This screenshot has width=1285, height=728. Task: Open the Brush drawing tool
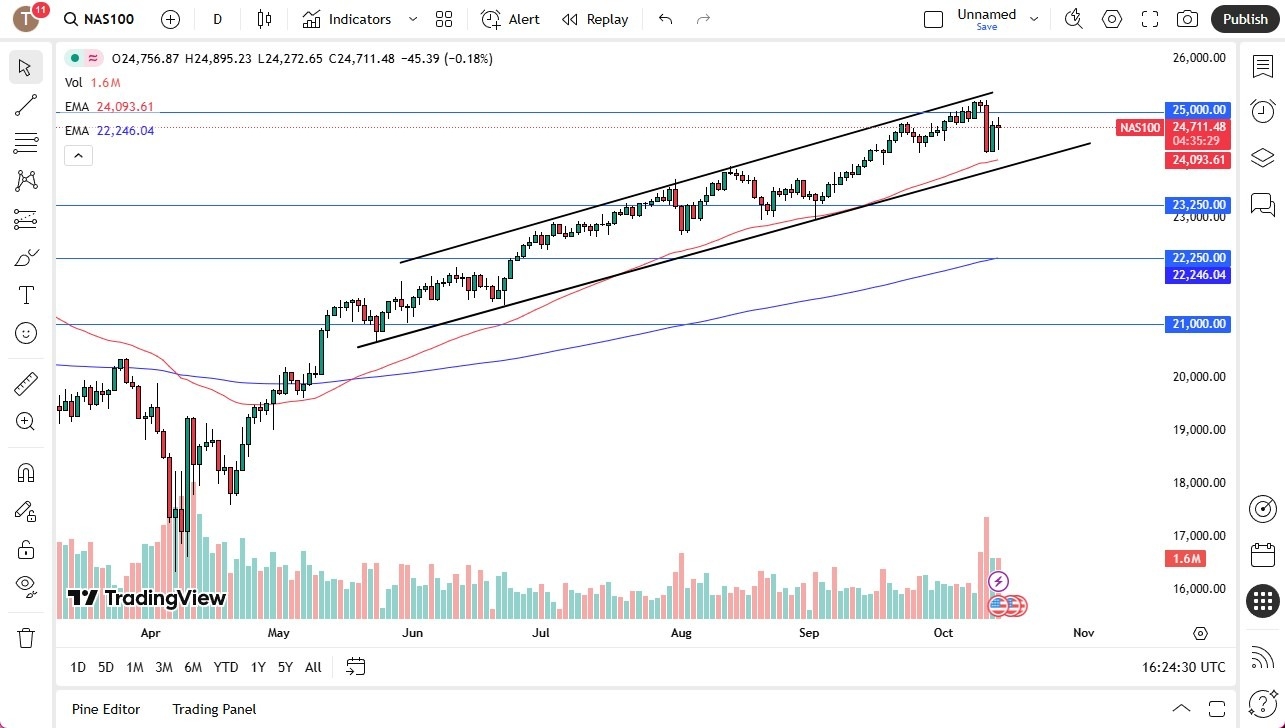(25, 257)
